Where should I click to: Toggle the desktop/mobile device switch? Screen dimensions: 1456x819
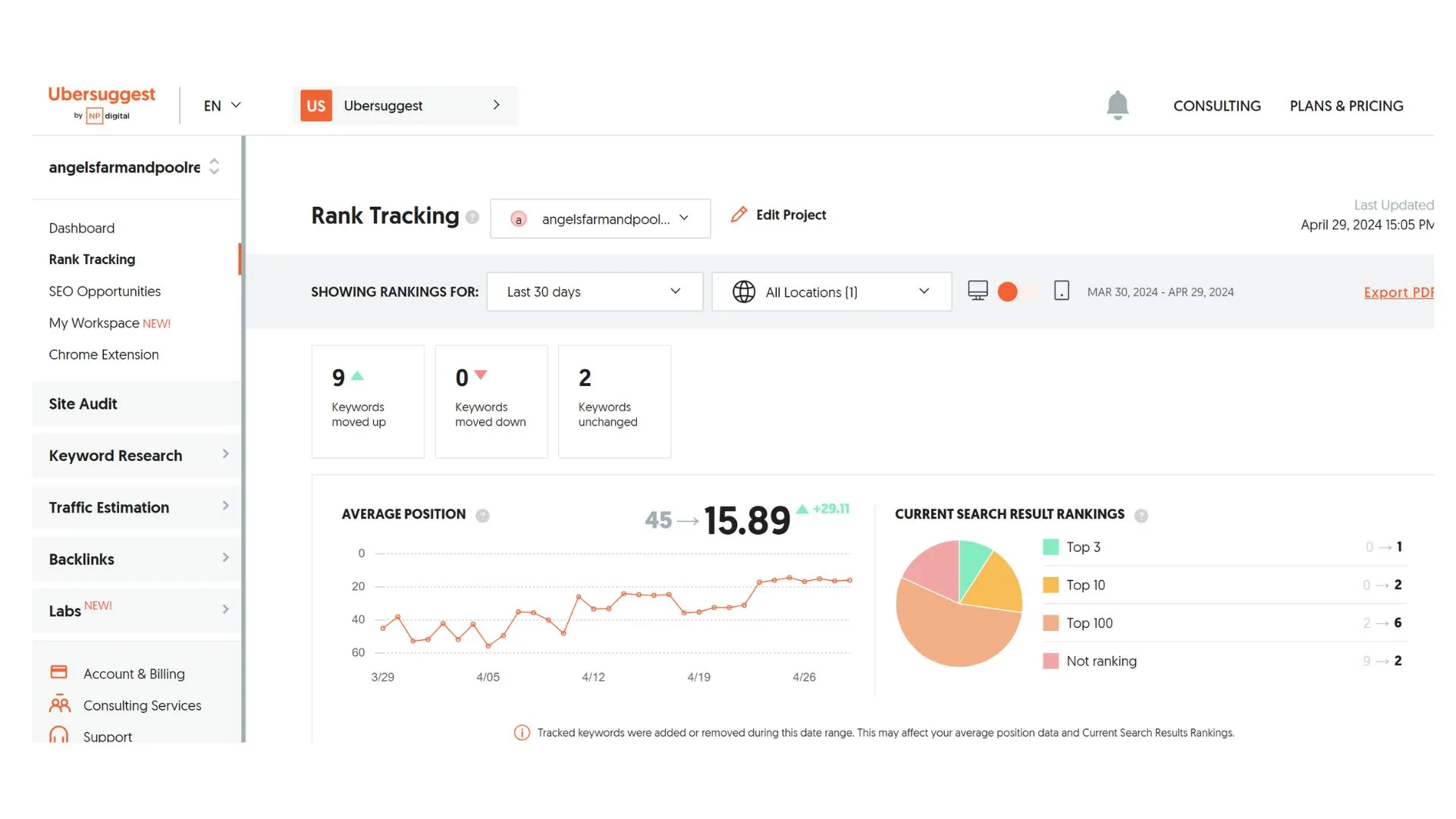[1017, 292]
